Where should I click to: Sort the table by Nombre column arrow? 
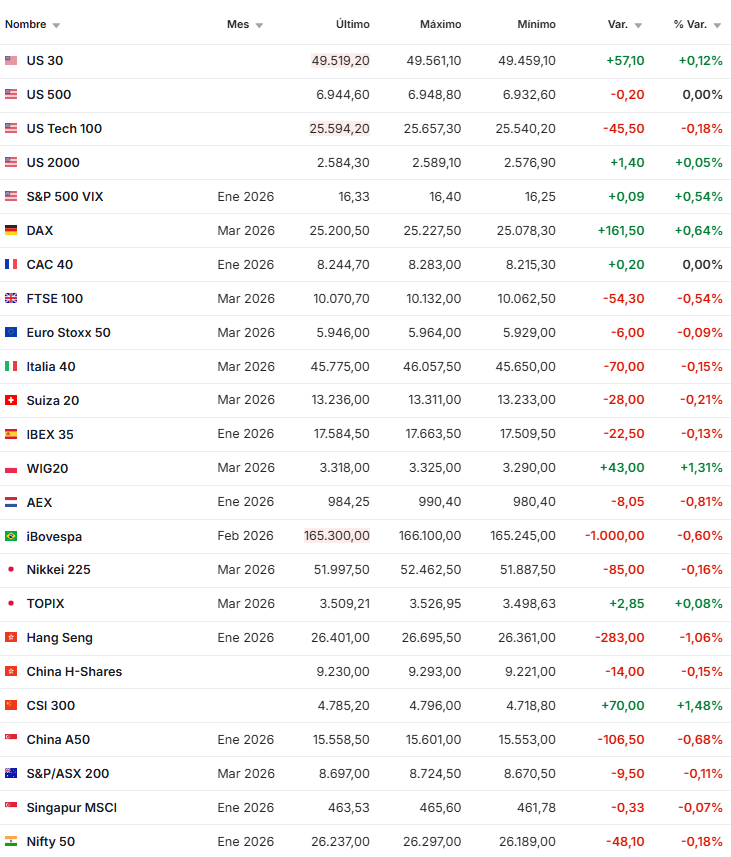pos(56,25)
